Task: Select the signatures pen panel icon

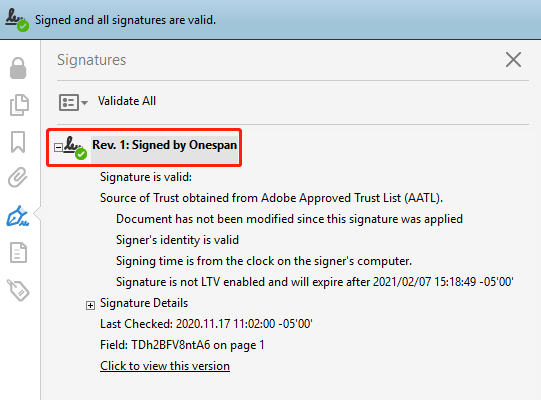Action: pyautogui.click(x=17, y=216)
